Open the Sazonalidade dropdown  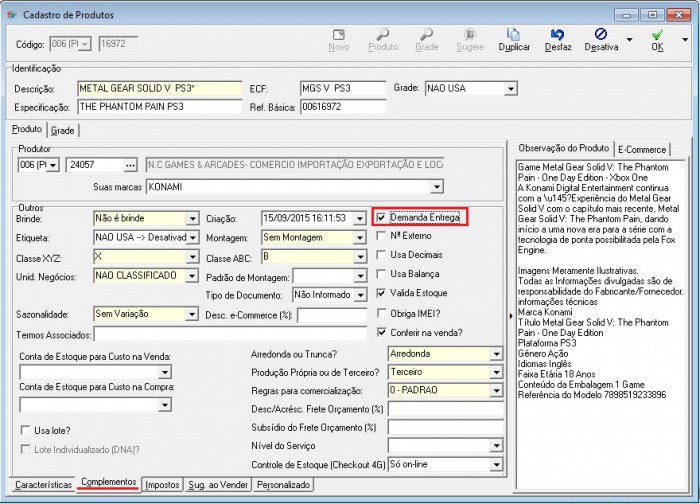point(192,314)
